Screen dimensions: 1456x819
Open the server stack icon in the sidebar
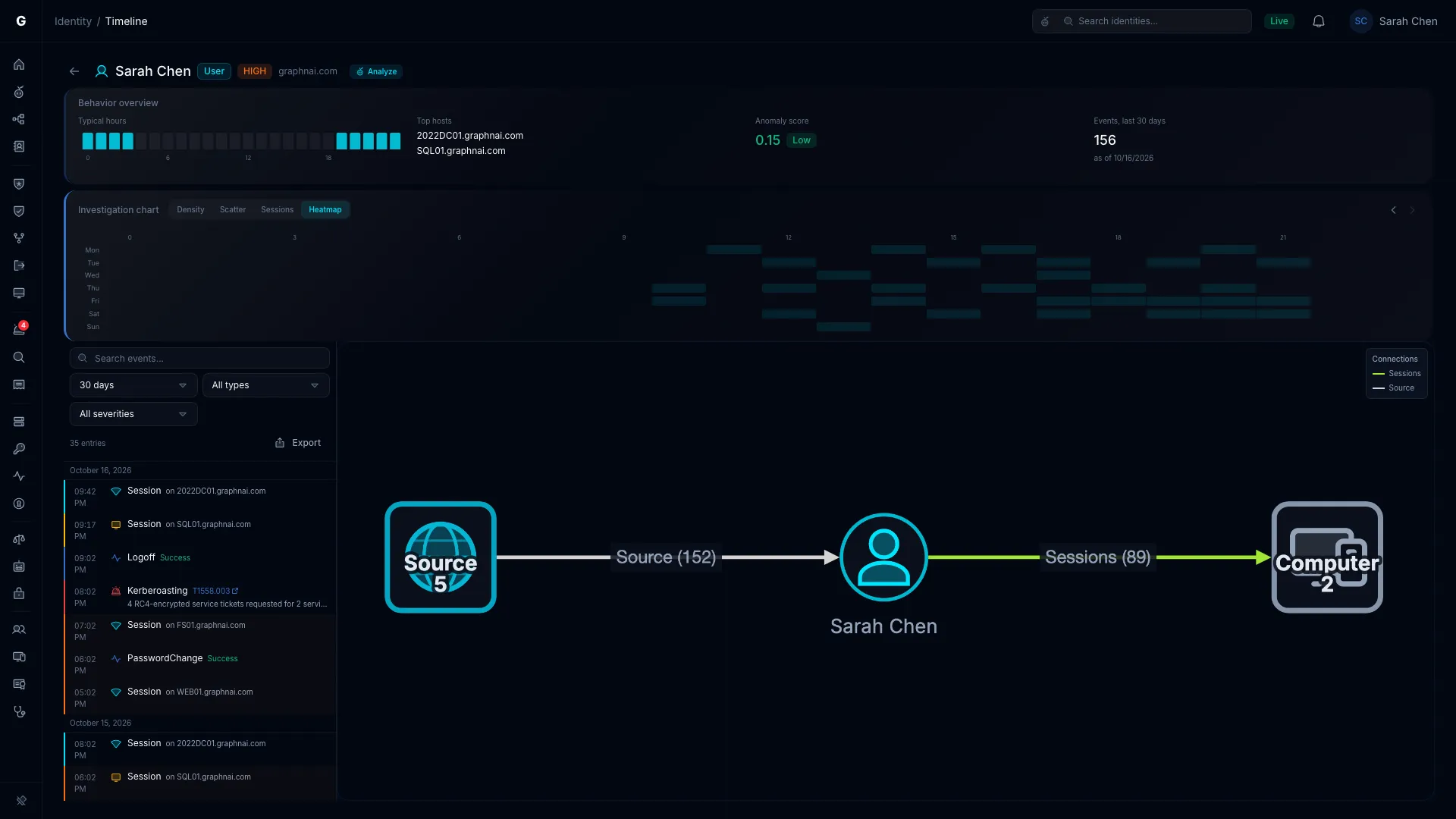pyautogui.click(x=19, y=422)
